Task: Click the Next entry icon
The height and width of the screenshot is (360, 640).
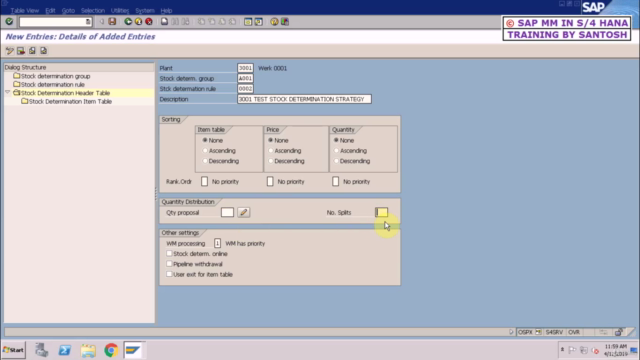Action: coord(43,51)
